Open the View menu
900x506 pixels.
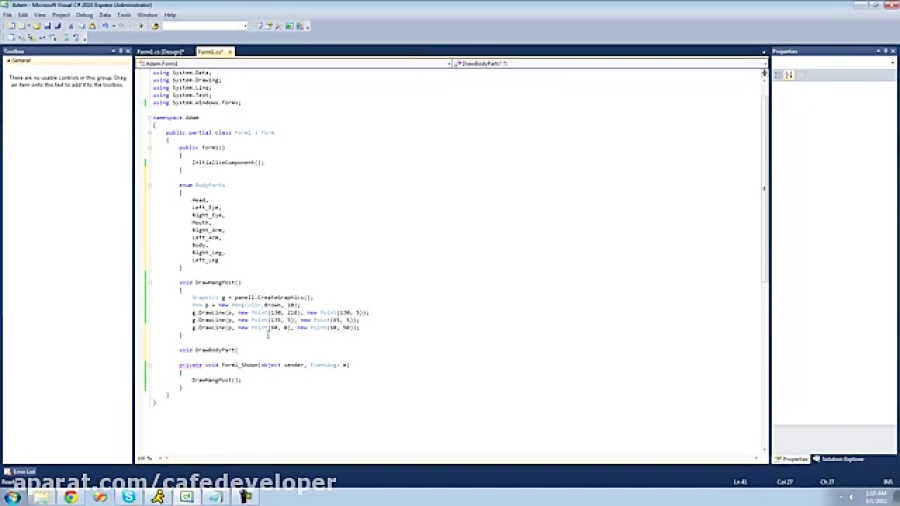coord(40,15)
